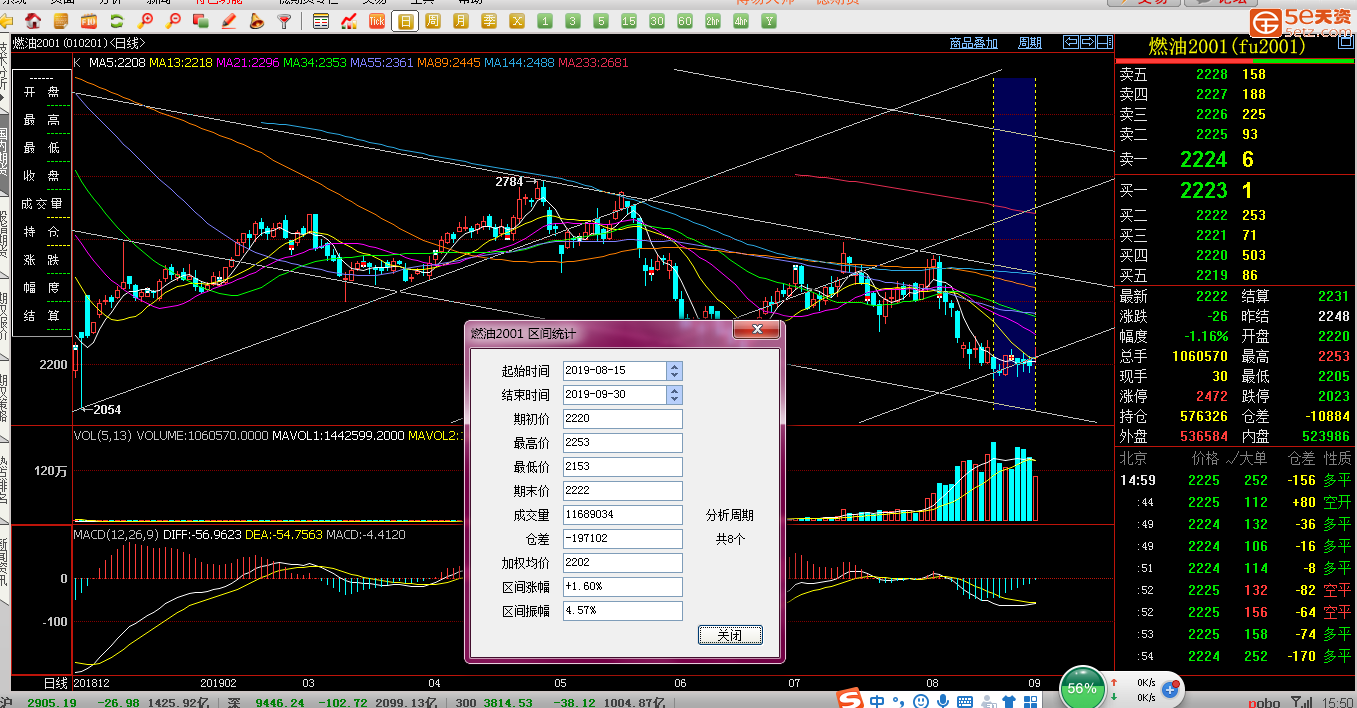Click the 论坛 button at top right
The height and width of the screenshot is (708, 1357).
tap(1223, 3)
